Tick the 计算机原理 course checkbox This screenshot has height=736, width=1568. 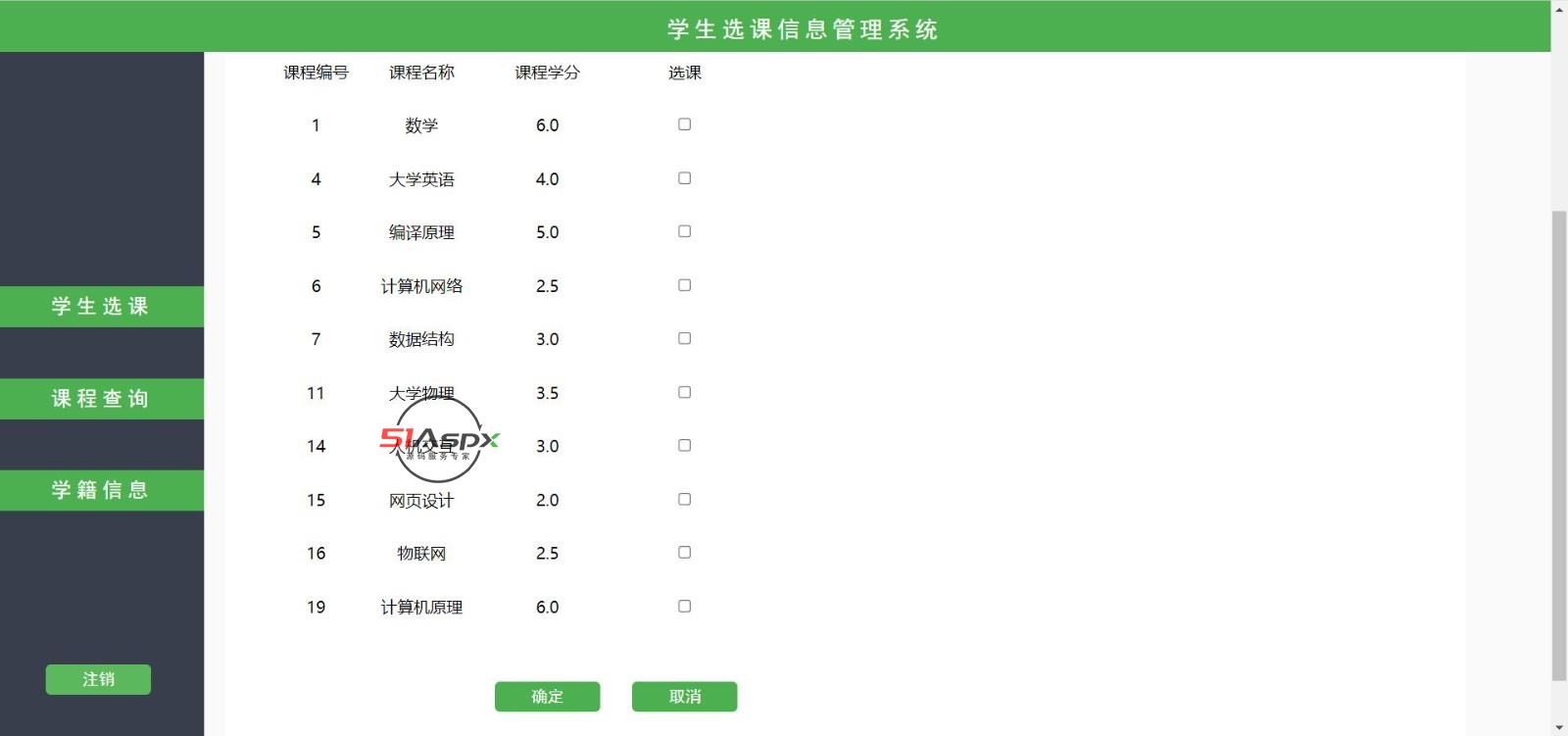684,606
